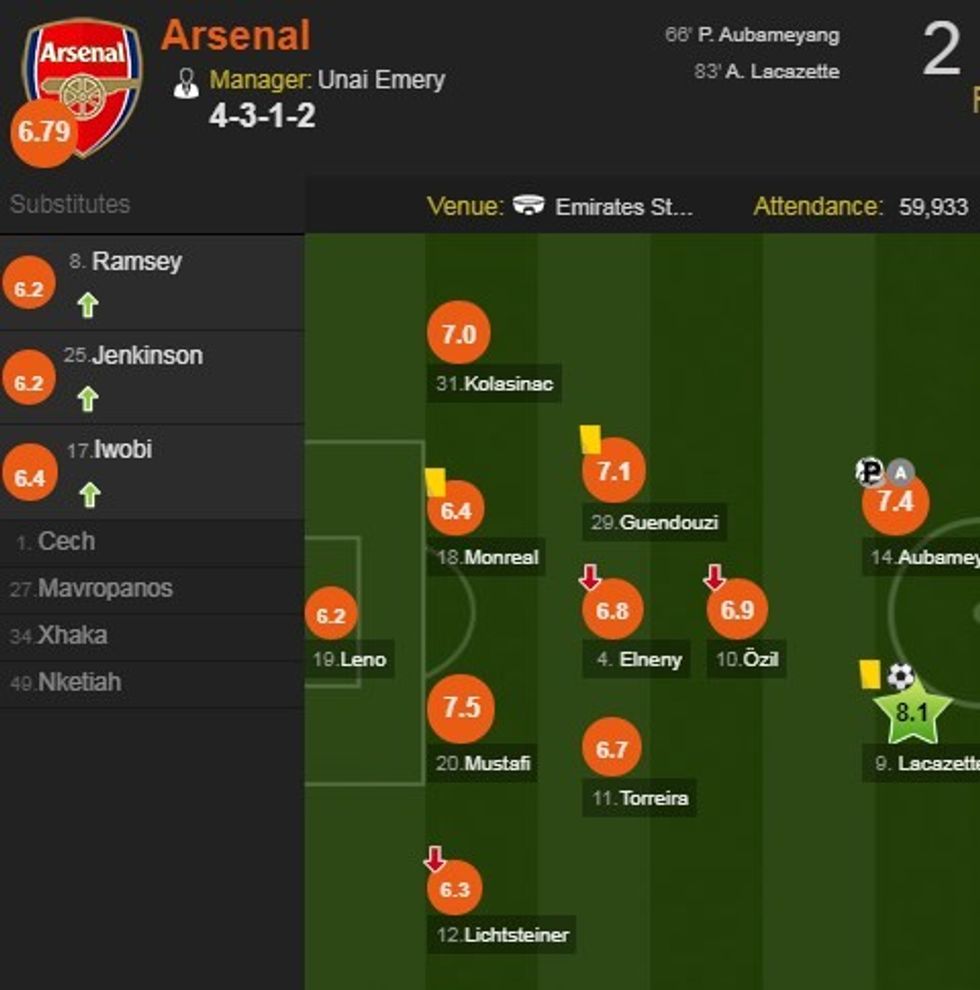Image resolution: width=980 pixels, height=990 pixels.
Task: Click the Unai Emery manager name
Action: click(381, 80)
